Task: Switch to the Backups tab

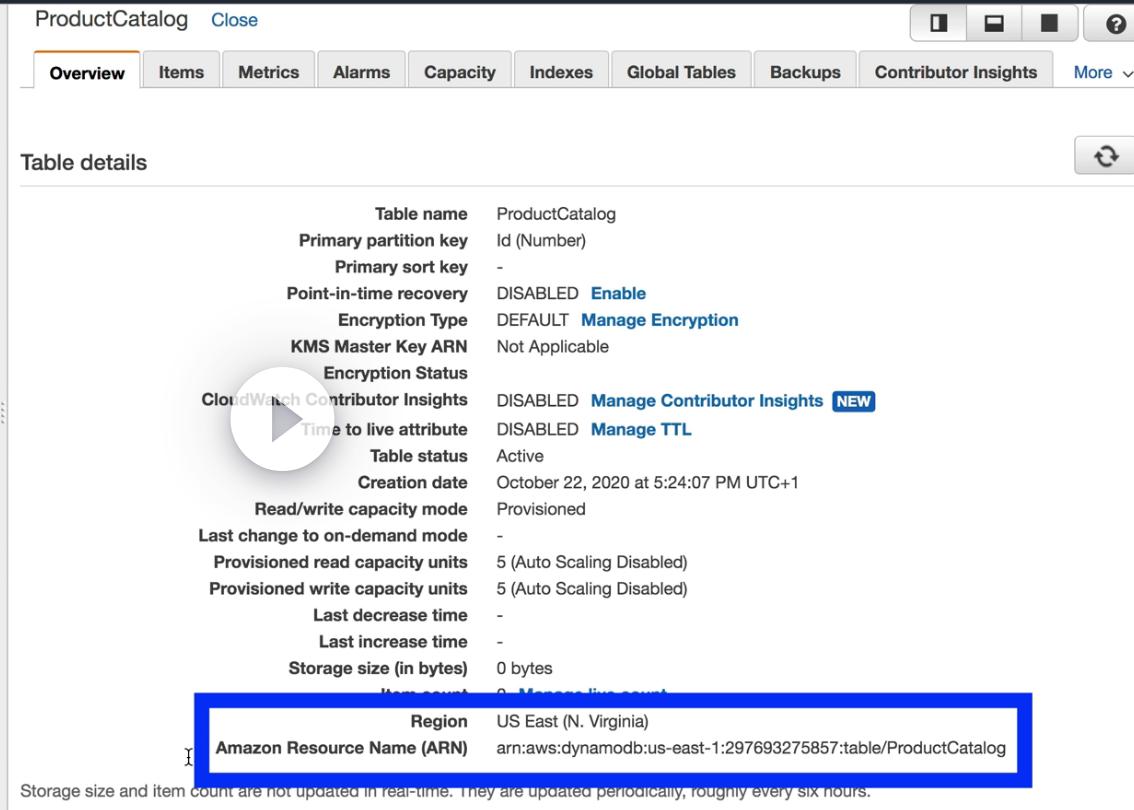Action: click(x=805, y=72)
